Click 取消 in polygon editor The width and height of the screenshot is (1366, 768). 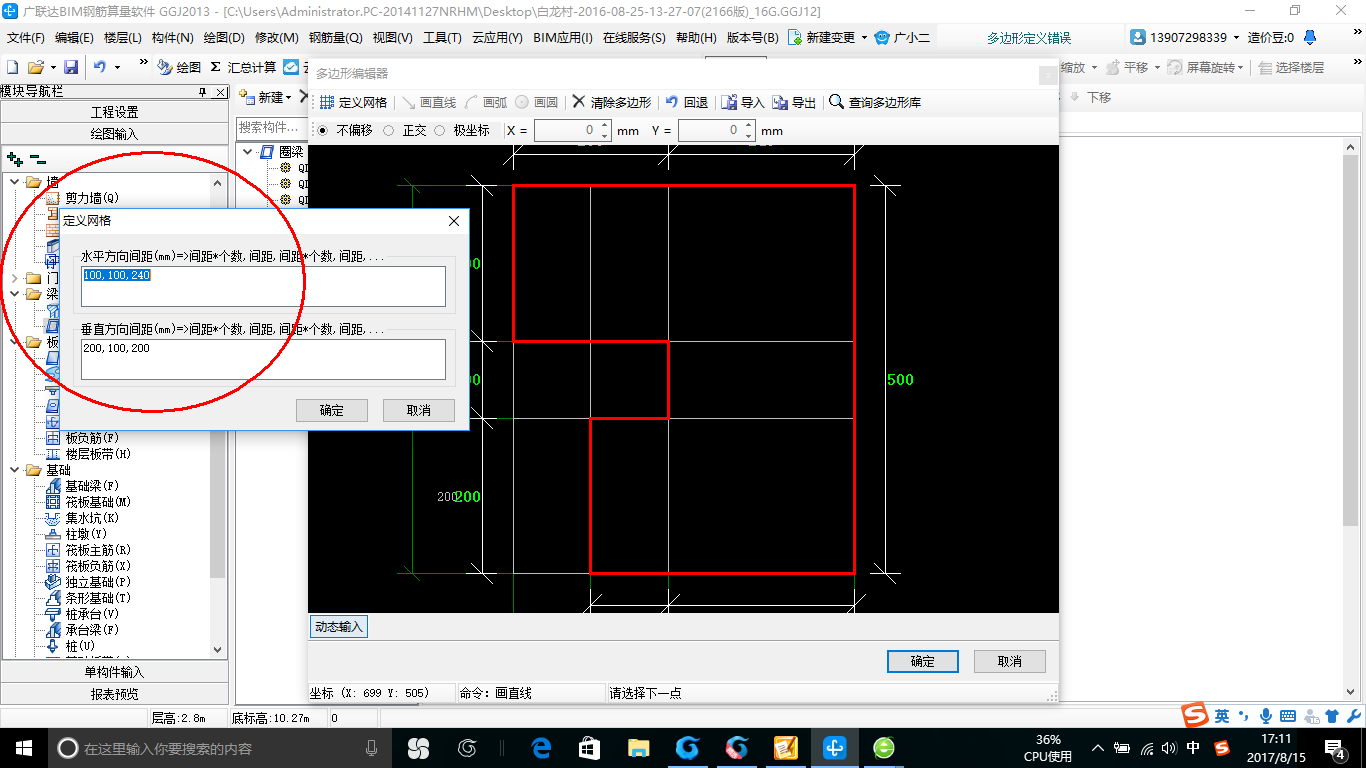[x=1010, y=661]
